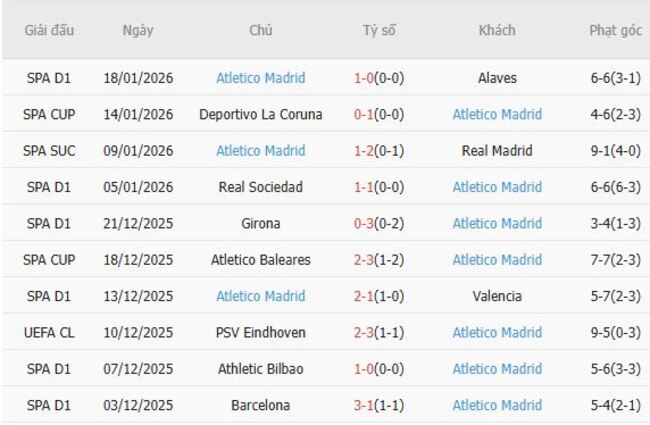Image resolution: width=650 pixels, height=425 pixels.
Task: Open the Real Sociedad team link
Action: click(261, 187)
